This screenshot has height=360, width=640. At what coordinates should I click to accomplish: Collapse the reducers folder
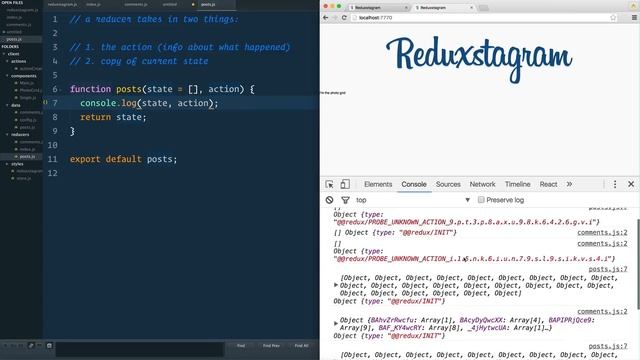click(x=7, y=134)
